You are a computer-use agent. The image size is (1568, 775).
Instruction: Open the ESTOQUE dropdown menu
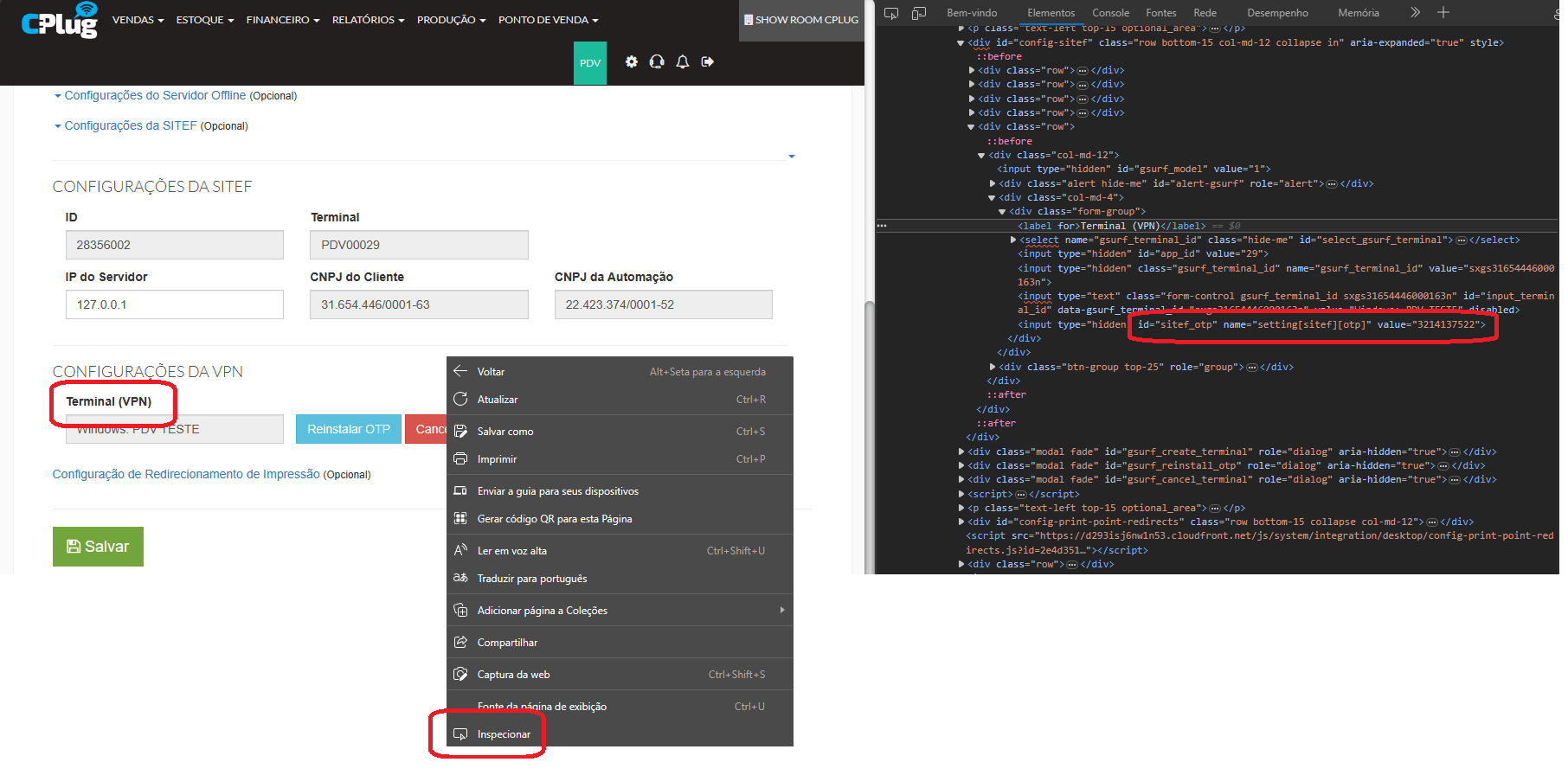[x=205, y=20]
